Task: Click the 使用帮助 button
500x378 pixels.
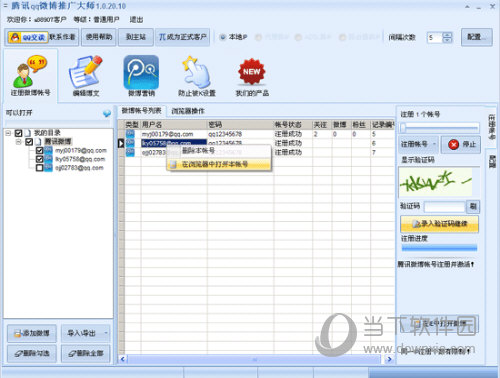Action: [99, 37]
